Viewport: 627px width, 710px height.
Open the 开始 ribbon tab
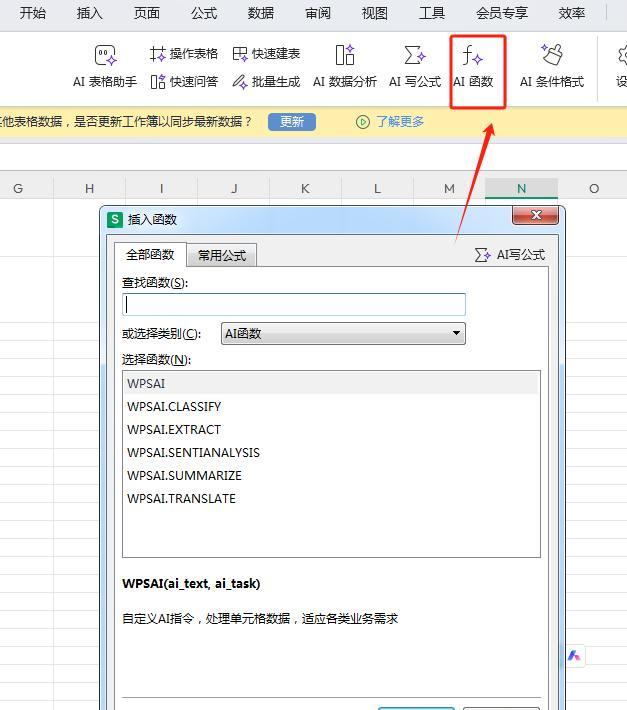pyautogui.click(x=33, y=14)
